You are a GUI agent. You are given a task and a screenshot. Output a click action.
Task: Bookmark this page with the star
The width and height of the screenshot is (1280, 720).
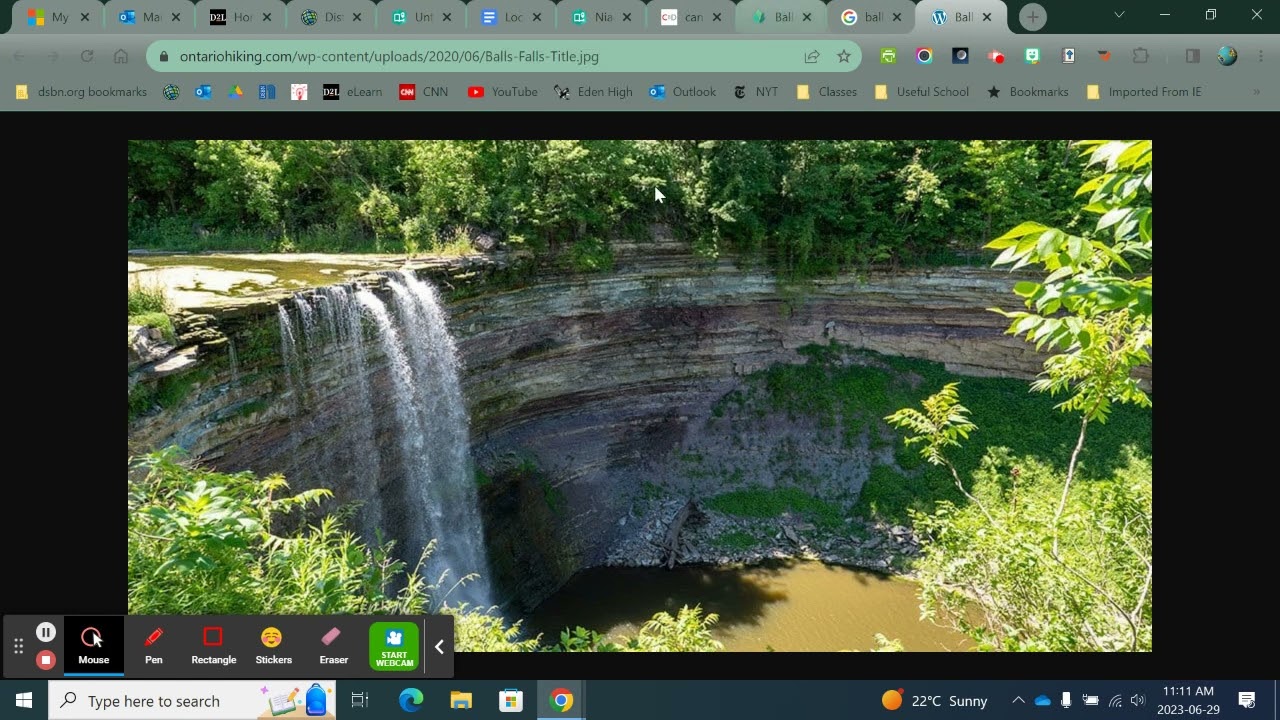click(x=844, y=56)
